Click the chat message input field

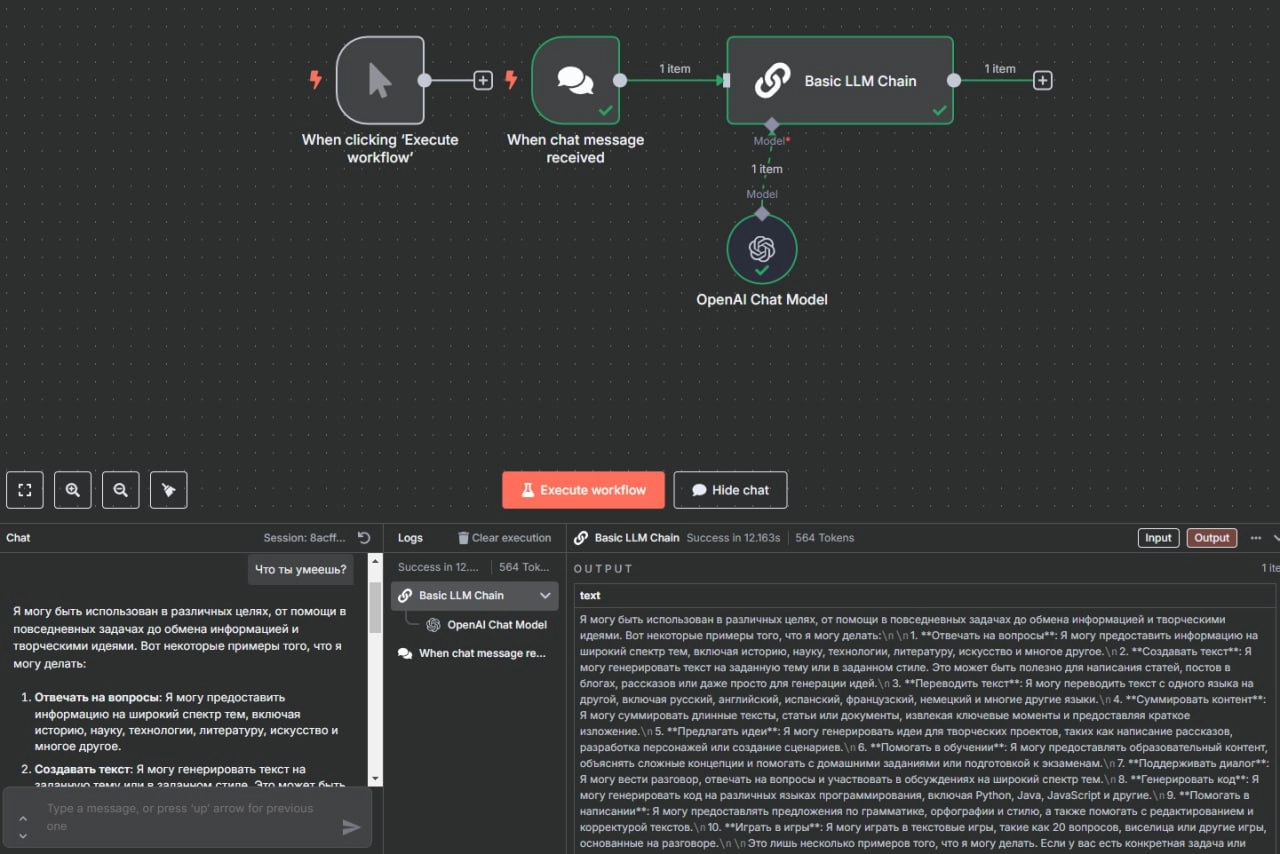[x=185, y=817]
